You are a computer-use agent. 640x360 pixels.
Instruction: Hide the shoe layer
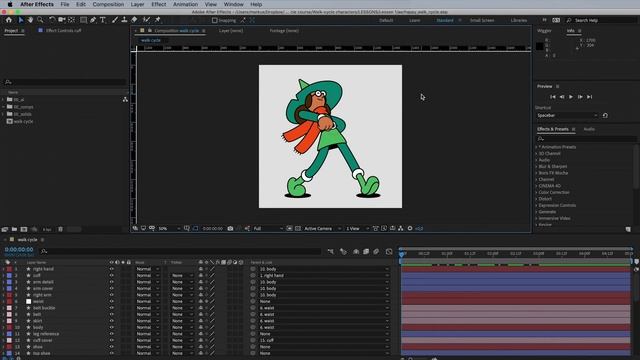(x=111, y=347)
